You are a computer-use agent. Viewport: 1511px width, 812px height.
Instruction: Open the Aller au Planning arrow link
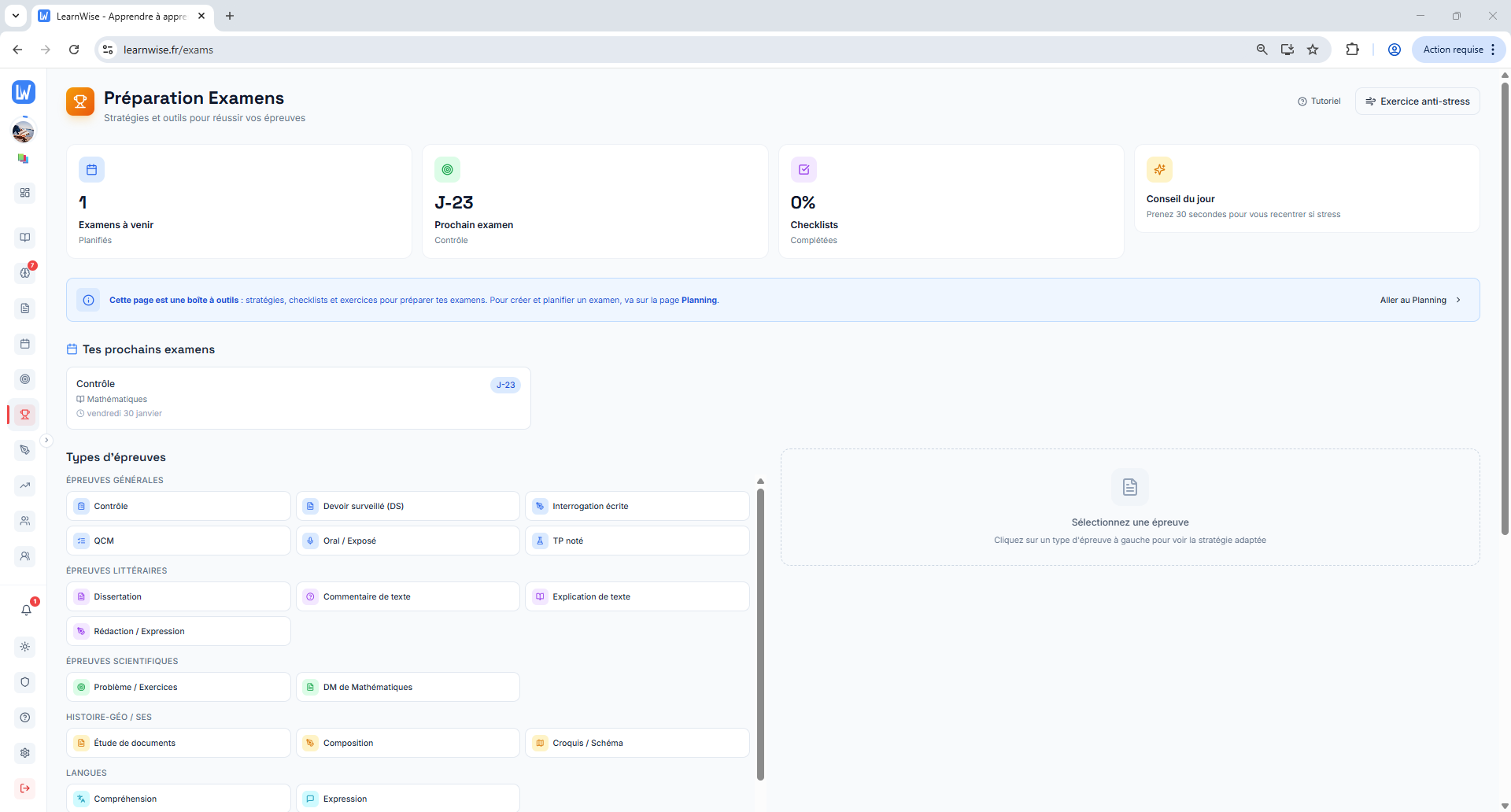click(x=1420, y=300)
